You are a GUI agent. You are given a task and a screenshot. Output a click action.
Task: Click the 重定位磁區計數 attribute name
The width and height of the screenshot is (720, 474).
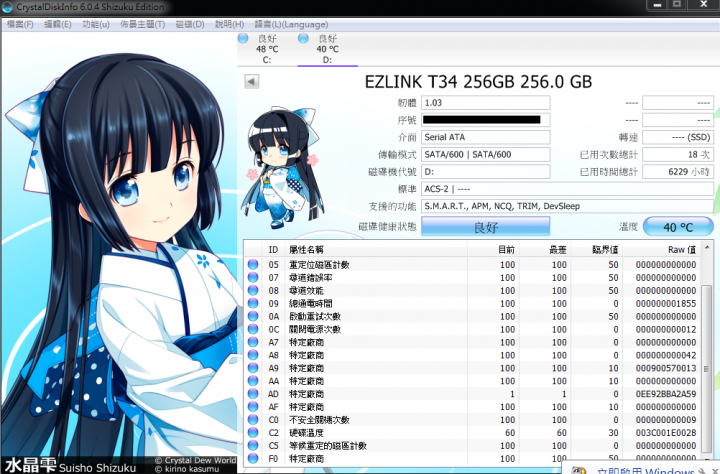319,265
